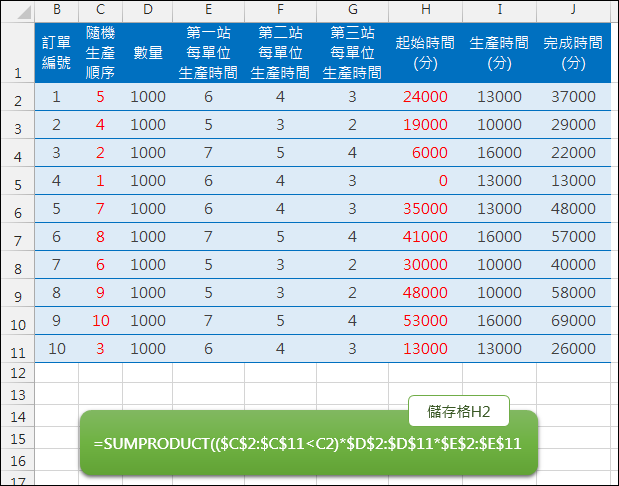619x486 pixels.
Task: Select column I header
Action: [499, 10]
